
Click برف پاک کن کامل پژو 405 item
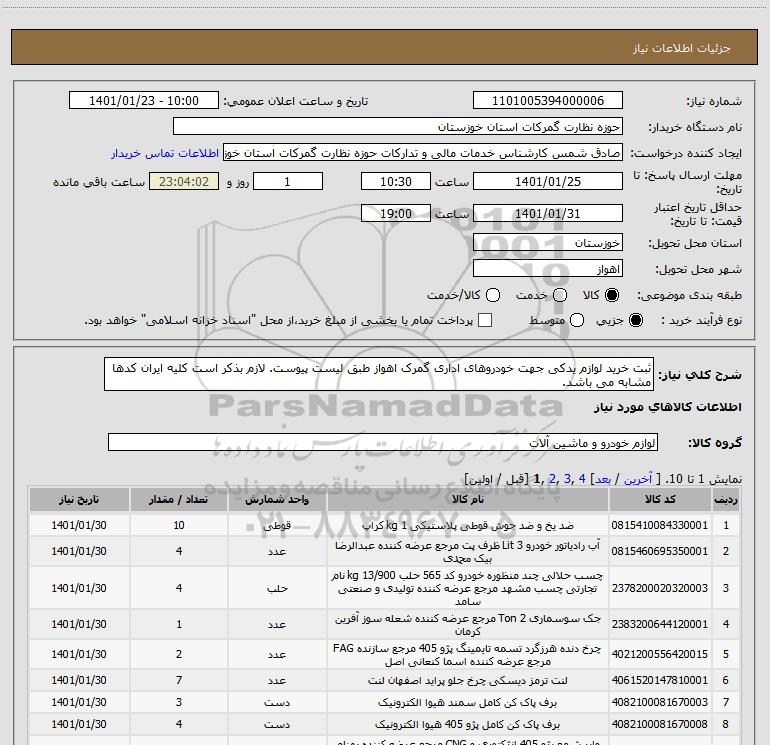point(468,724)
